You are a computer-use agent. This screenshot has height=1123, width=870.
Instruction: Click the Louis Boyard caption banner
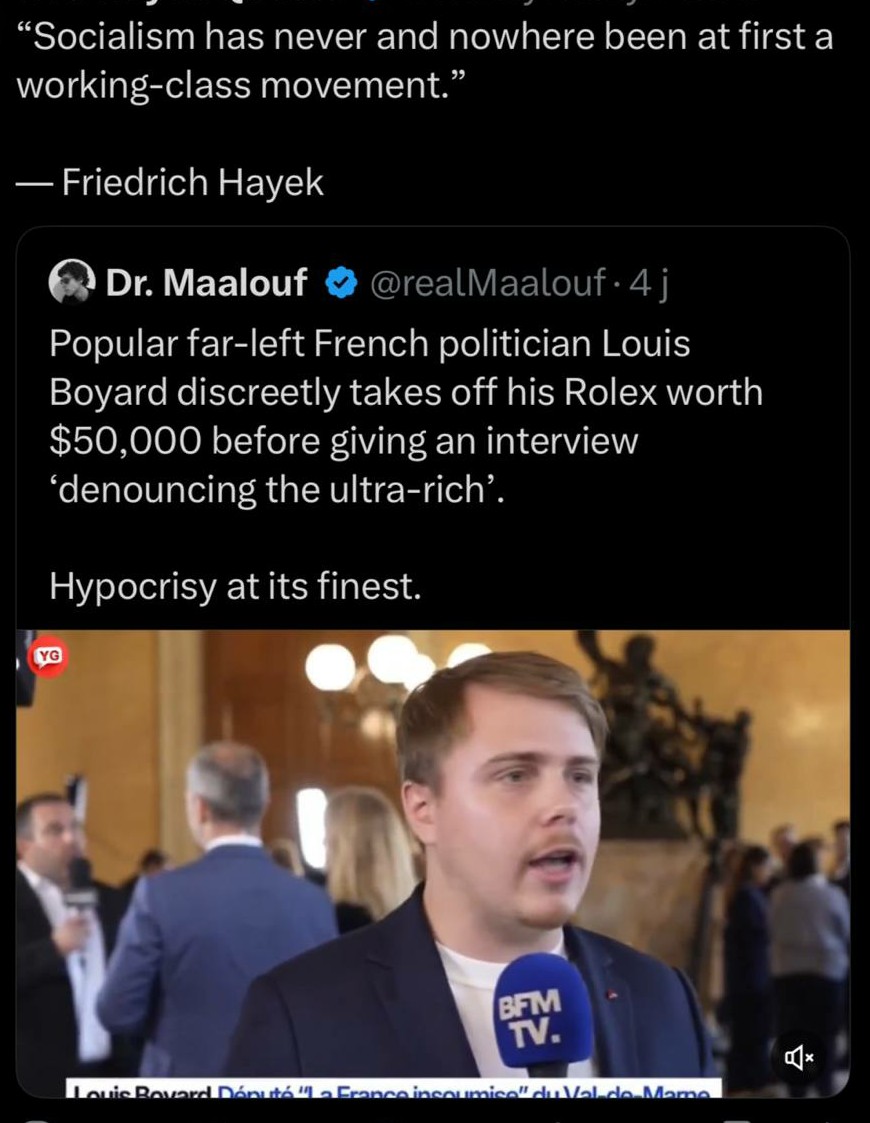coord(390,1089)
